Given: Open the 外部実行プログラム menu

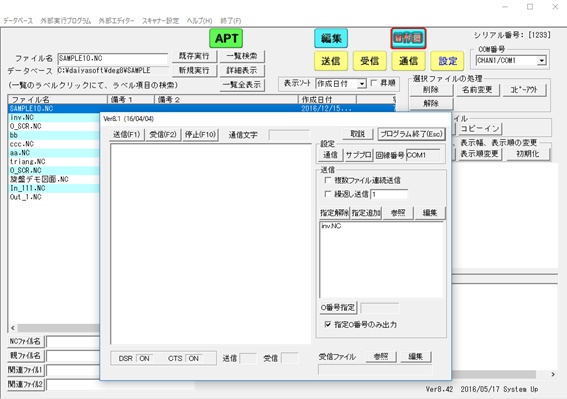Looking at the screenshot, I should [65, 21].
